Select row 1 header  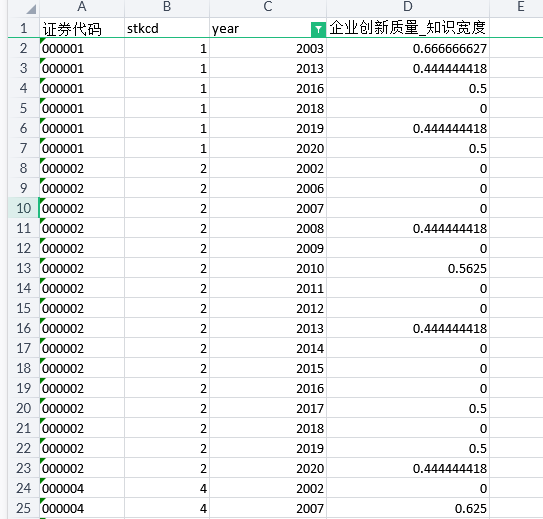23,28
